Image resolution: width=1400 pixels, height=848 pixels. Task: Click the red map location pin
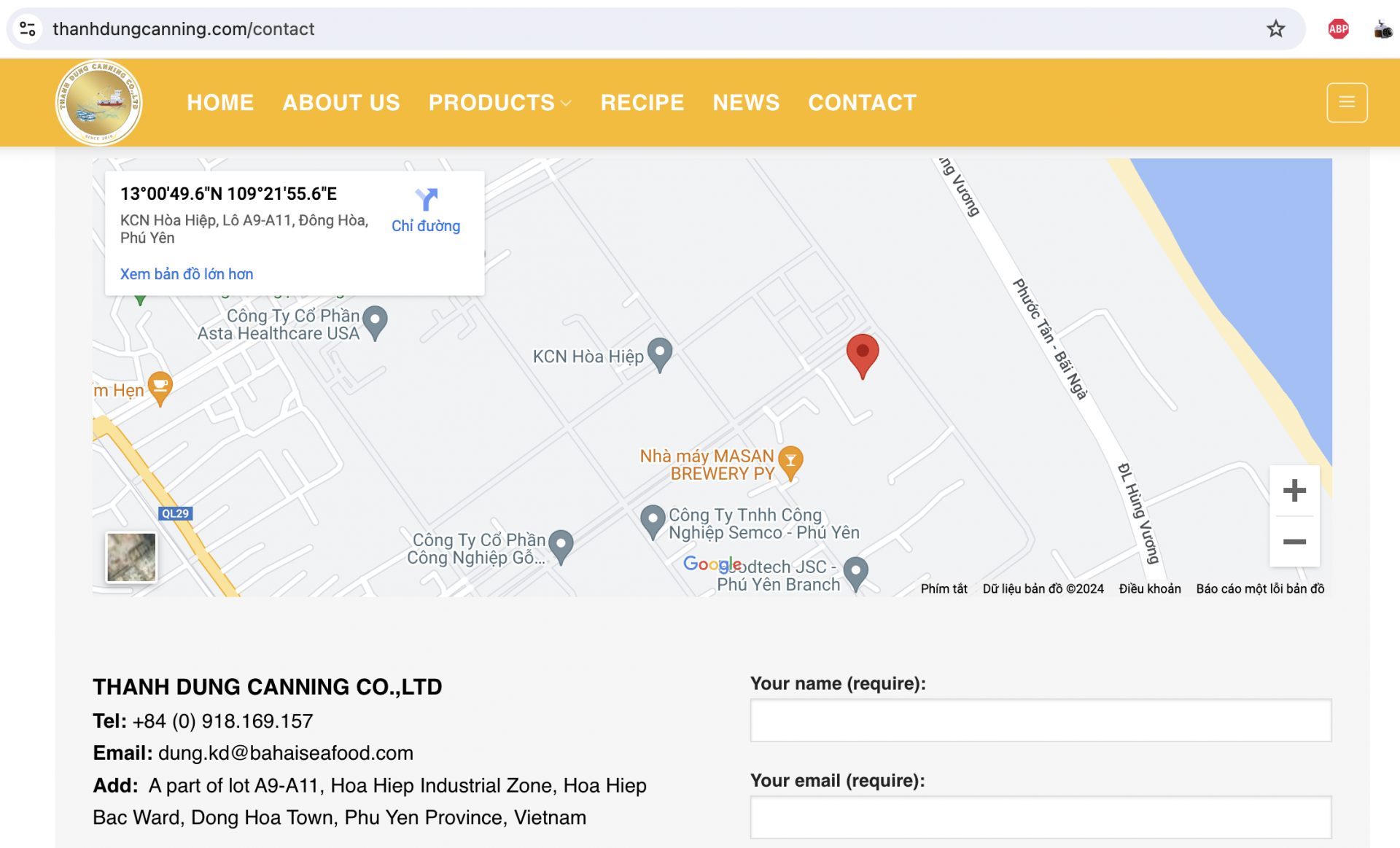862,354
